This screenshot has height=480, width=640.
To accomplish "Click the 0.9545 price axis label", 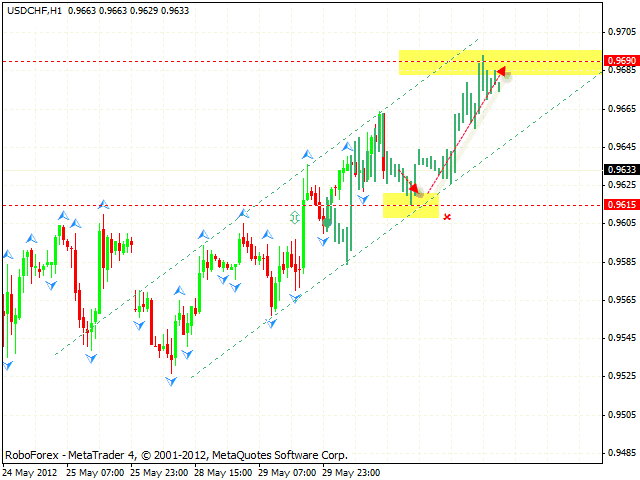I will [x=620, y=338].
